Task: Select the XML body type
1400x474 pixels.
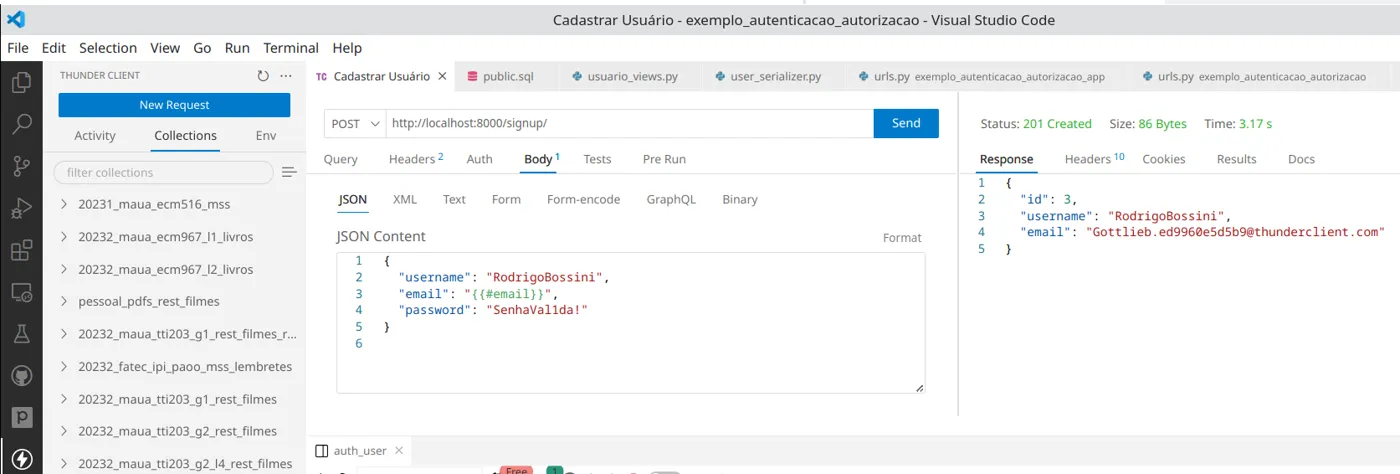Action: [405, 200]
